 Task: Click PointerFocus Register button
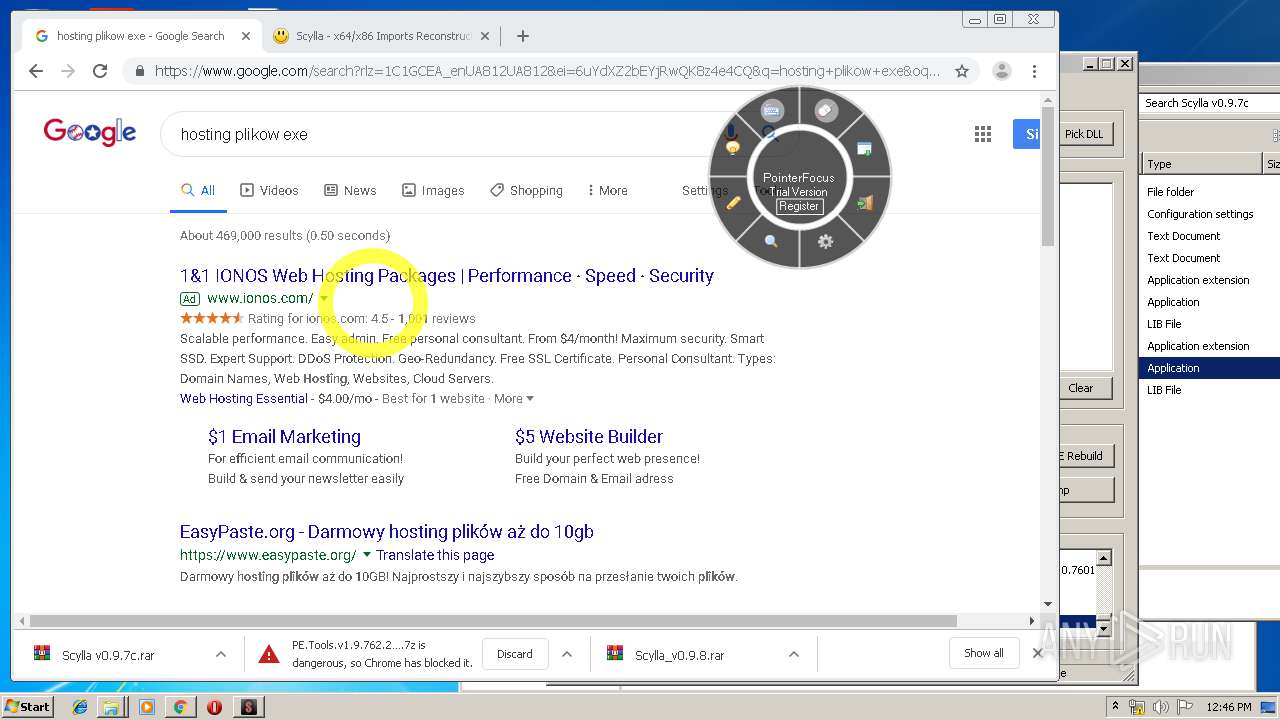[799, 206]
